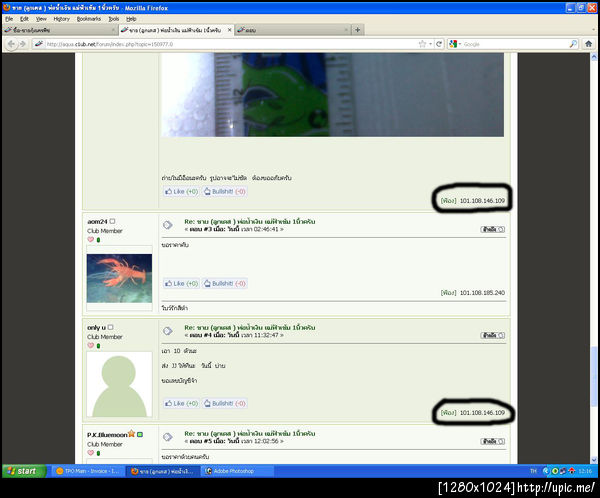600x498 pixels.
Task: Click the heart icon under aom24
Action: click(x=91, y=240)
